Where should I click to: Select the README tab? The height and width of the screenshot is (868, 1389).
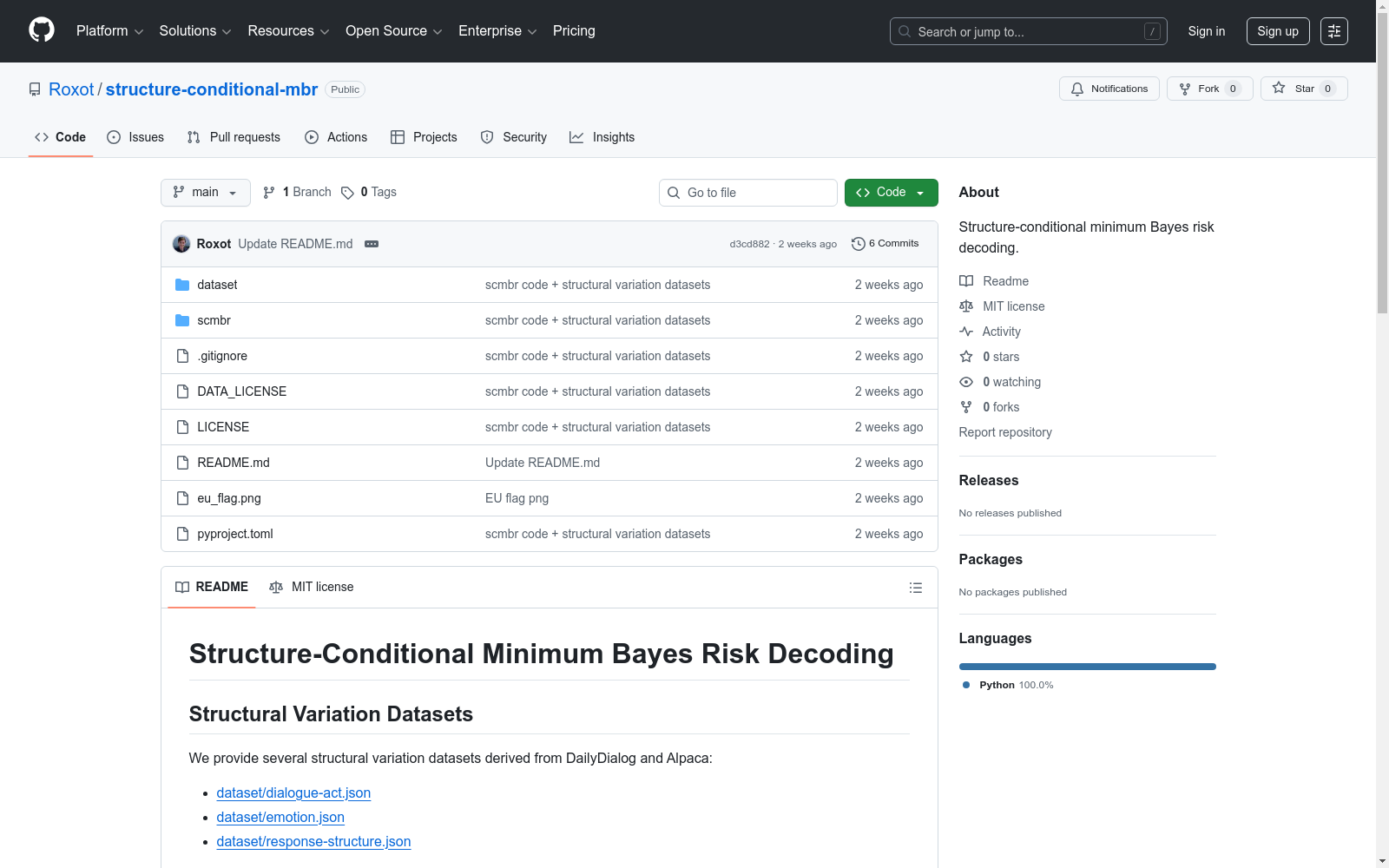tap(212, 588)
